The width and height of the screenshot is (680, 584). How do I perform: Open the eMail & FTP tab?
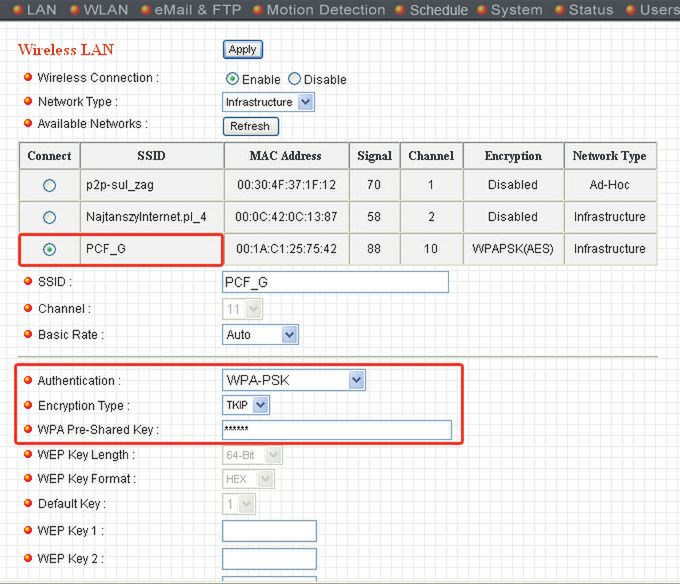tap(191, 10)
